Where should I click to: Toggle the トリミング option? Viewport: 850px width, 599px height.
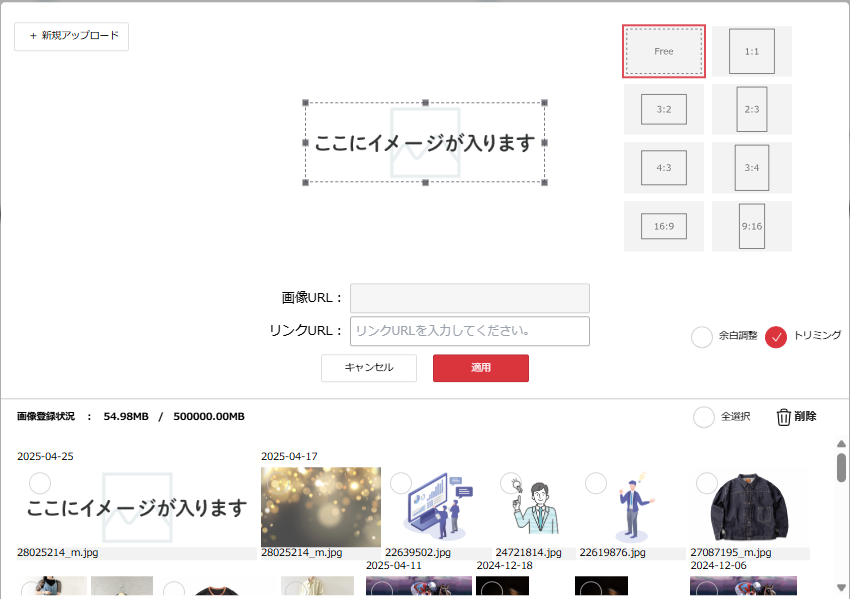(x=776, y=337)
